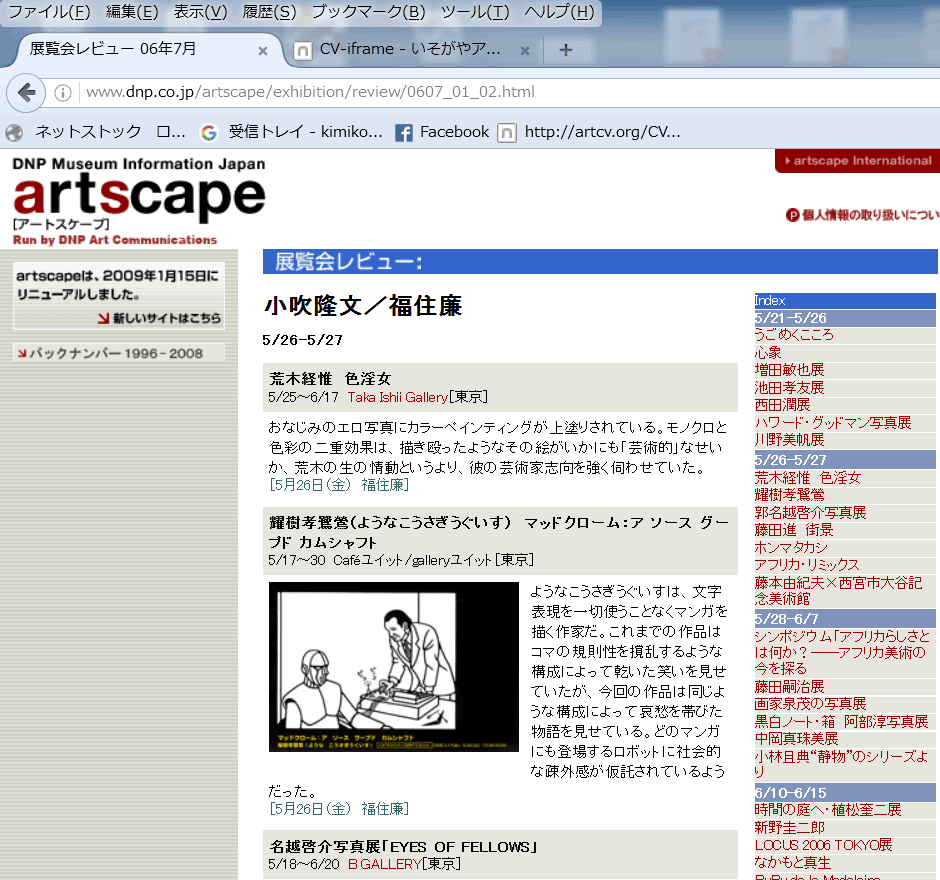Viewport: 940px width, 880px height.
Task: Switch to the CV-iframe いそがやア tab
Action: (x=412, y=49)
